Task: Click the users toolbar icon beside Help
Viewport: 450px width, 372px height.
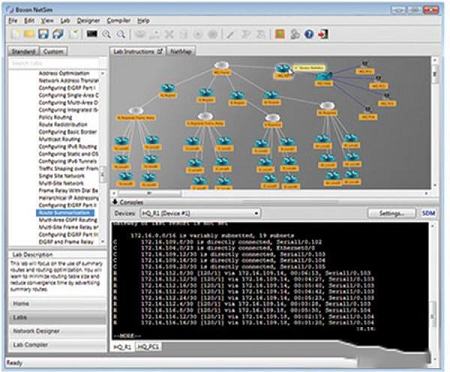Action: pos(295,34)
